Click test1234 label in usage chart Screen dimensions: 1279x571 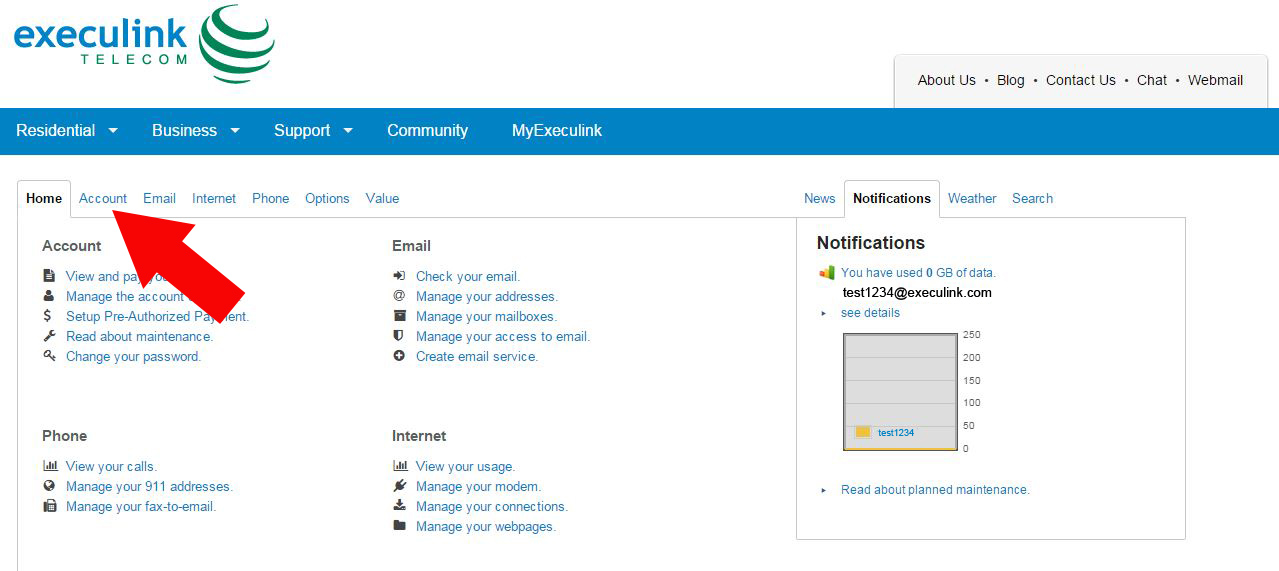[x=896, y=433]
